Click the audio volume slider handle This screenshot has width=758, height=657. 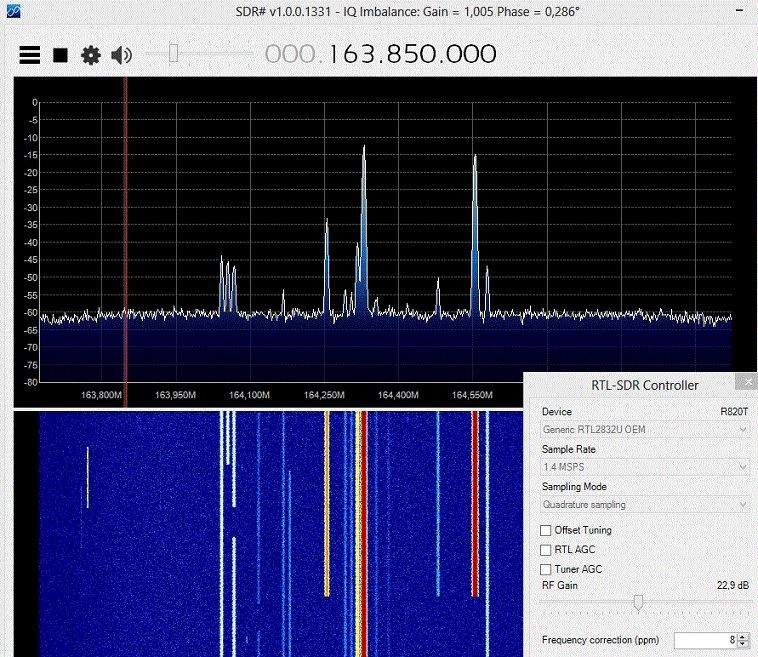point(173,54)
